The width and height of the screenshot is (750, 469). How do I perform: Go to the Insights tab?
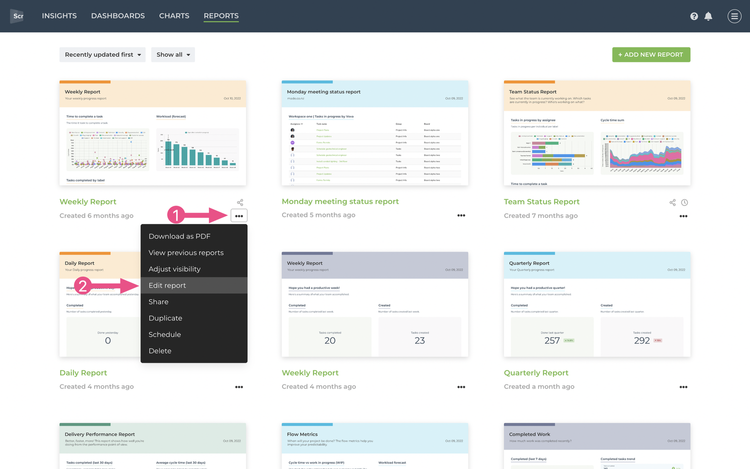(59, 16)
